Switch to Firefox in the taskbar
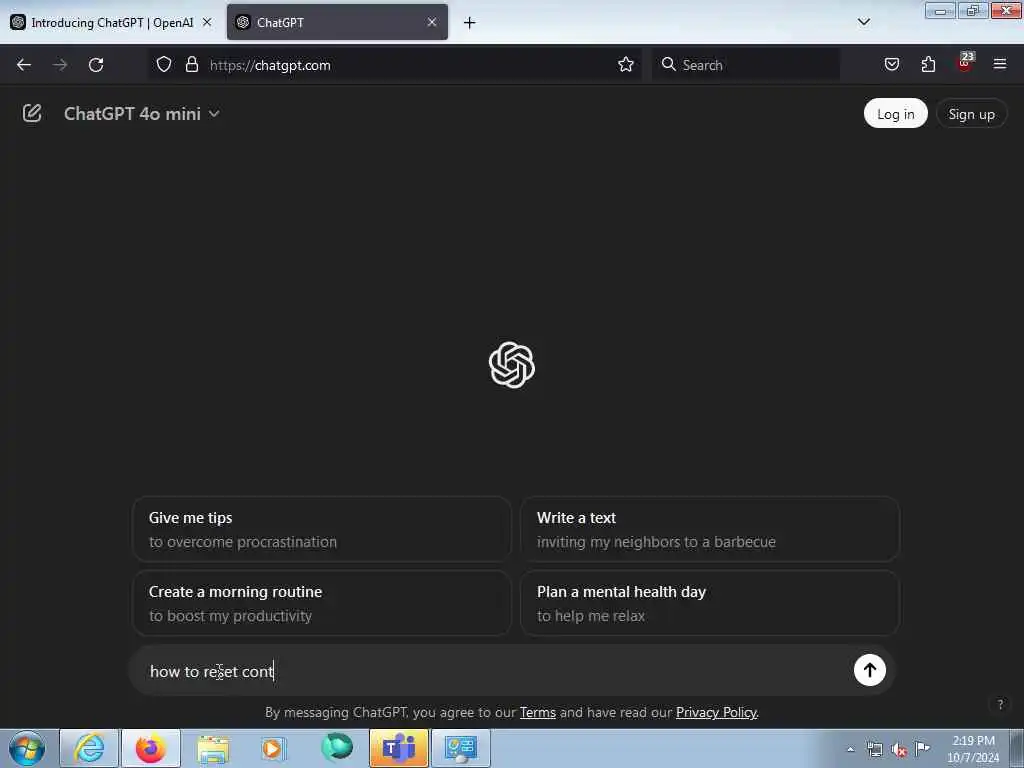The height and width of the screenshot is (768, 1024). [151, 748]
